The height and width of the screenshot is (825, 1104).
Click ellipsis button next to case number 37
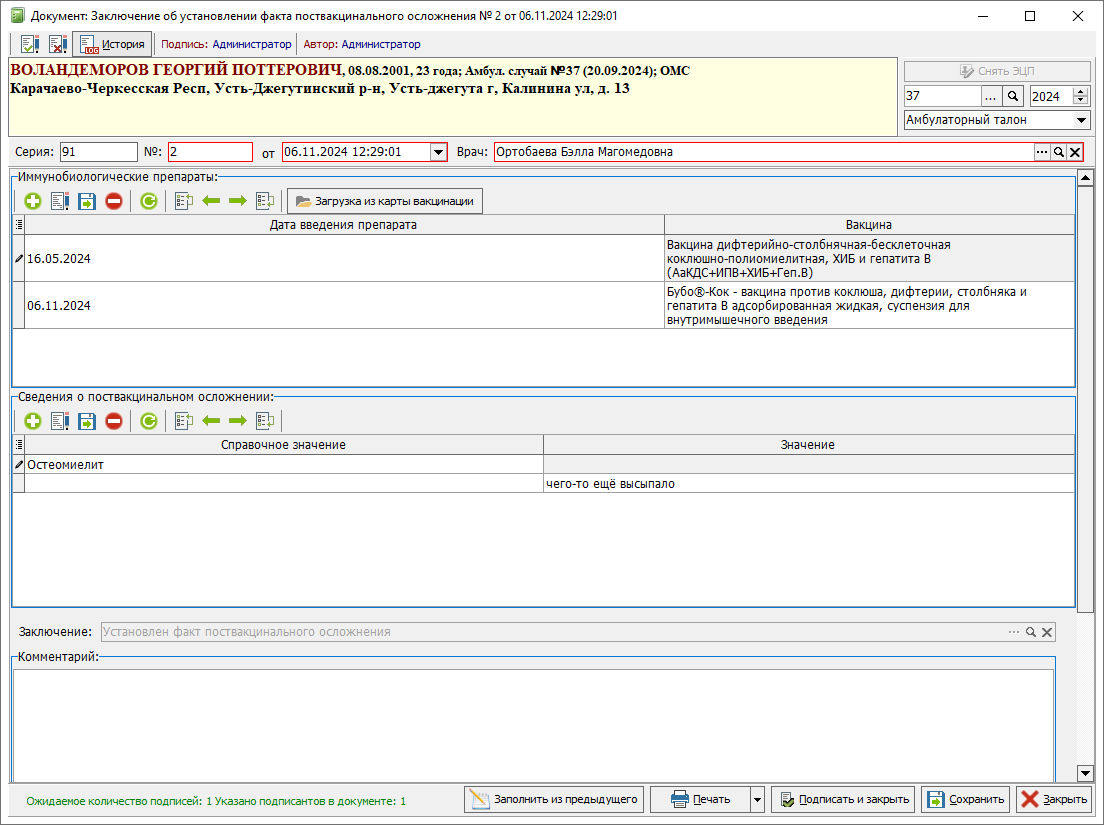point(991,96)
